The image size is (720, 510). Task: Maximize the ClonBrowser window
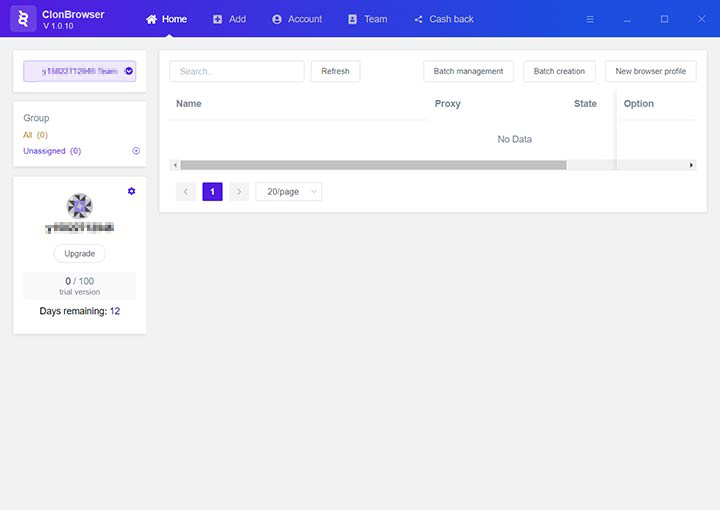click(664, 19)
